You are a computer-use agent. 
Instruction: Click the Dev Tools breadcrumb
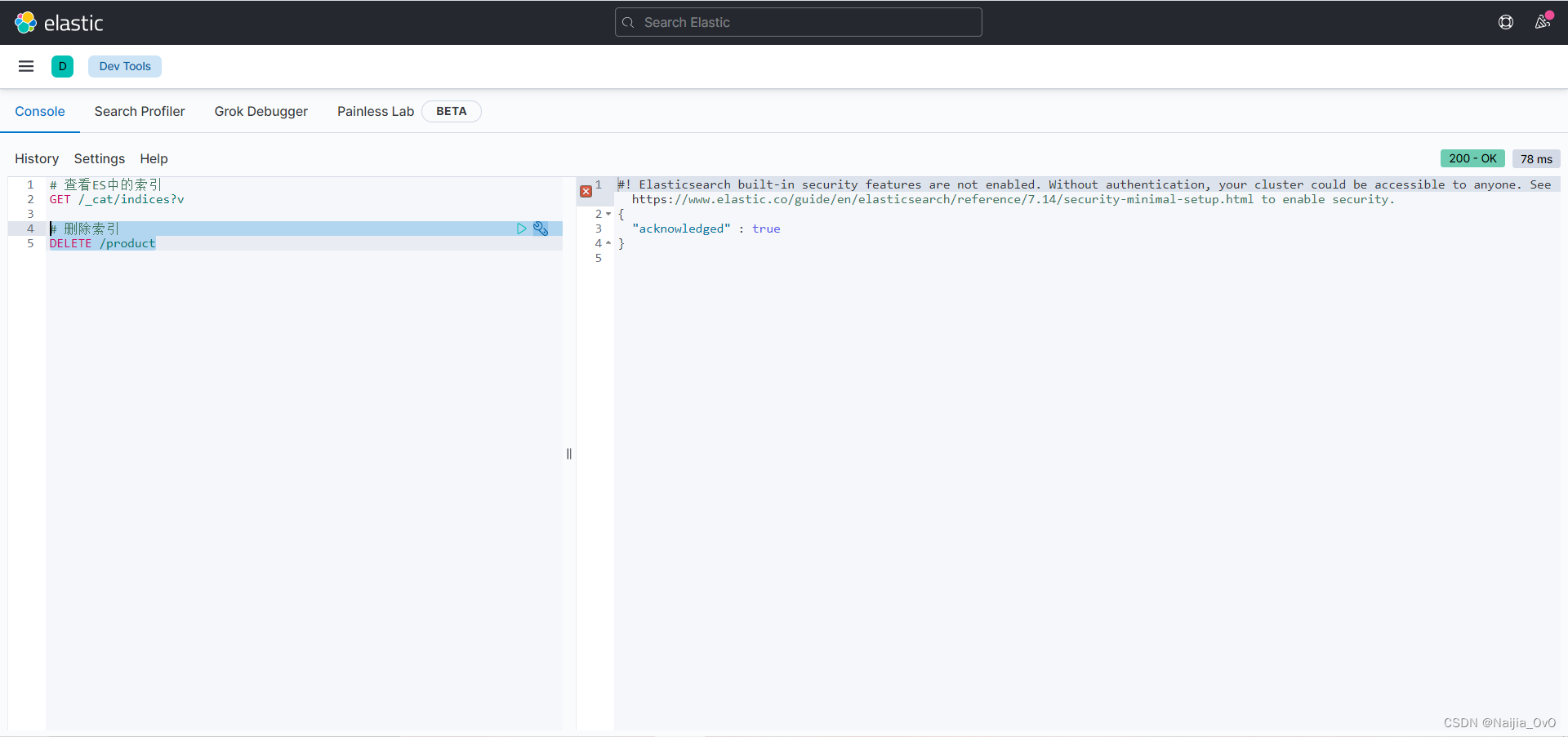[x=125, y=66]
